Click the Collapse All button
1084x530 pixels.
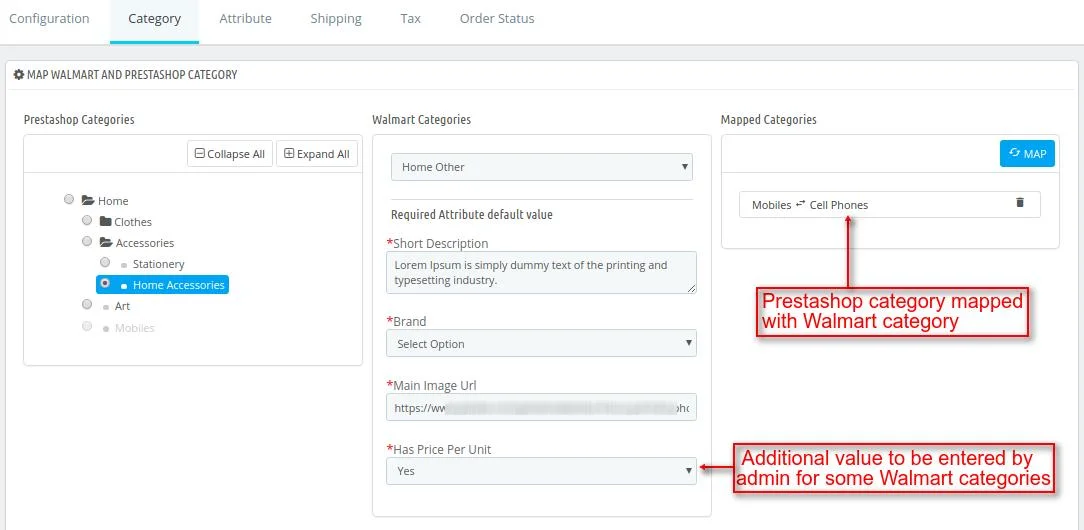coord(230,154)
